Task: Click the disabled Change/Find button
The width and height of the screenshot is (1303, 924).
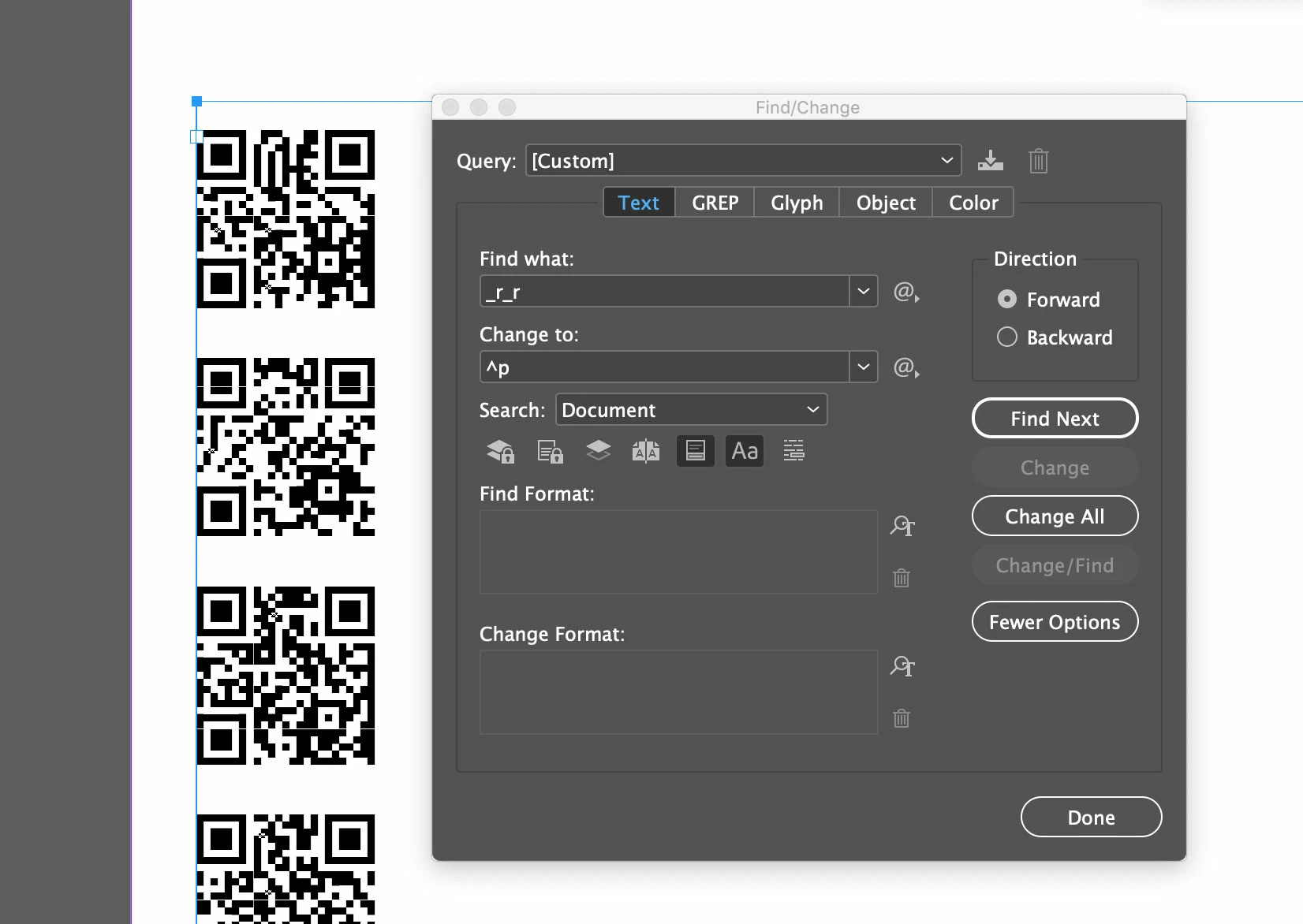Action: [x=1055, y=565]
